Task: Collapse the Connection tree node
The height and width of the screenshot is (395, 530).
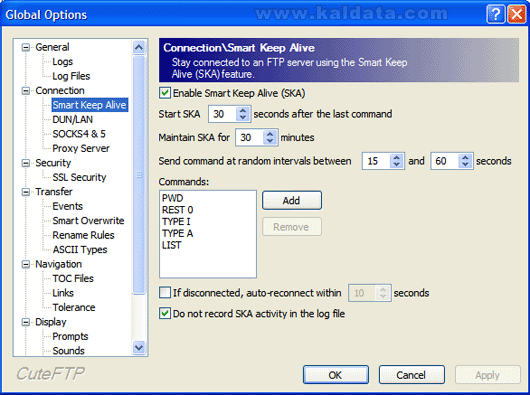Action: point(26,91)
